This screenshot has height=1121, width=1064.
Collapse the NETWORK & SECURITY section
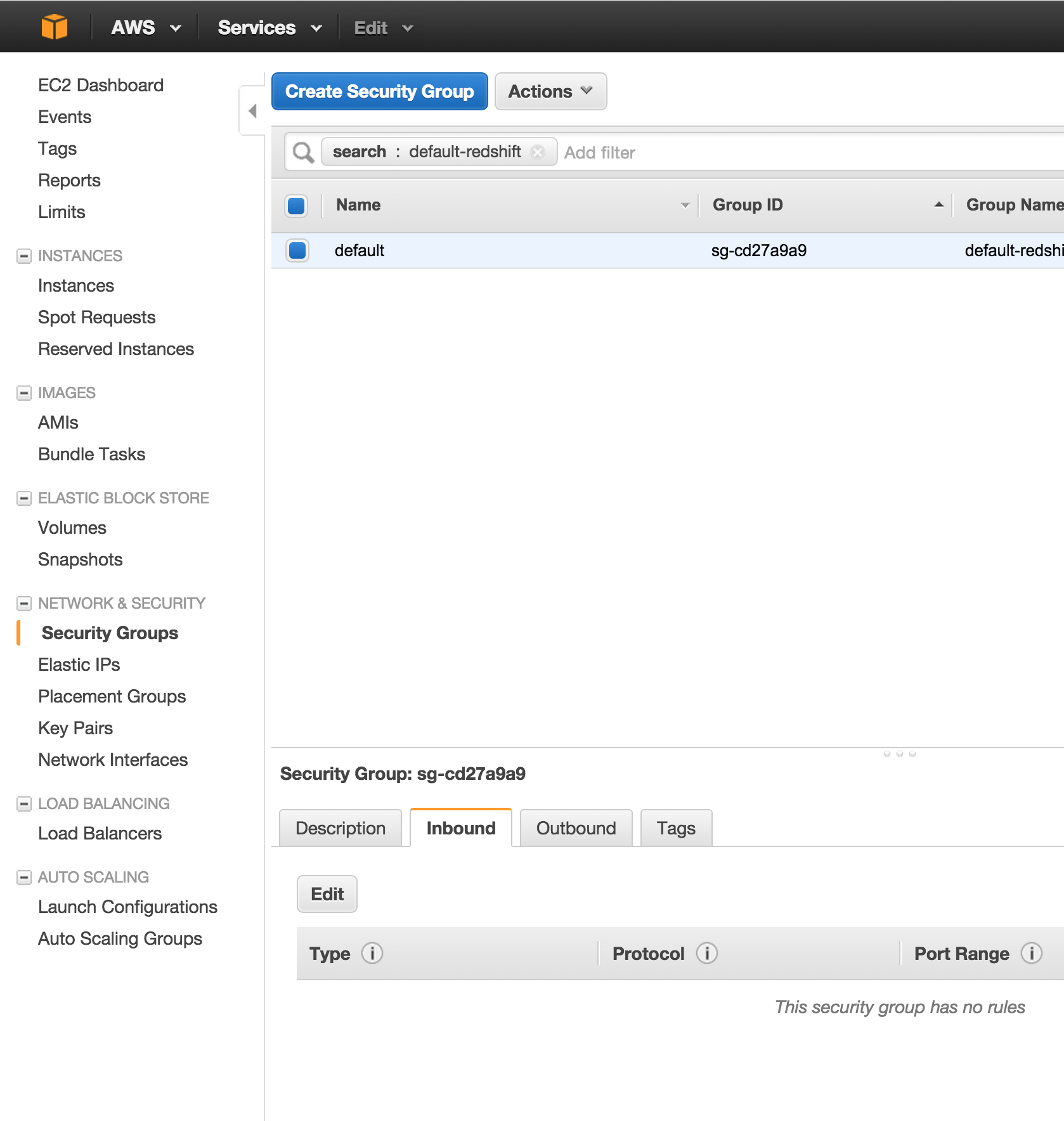pos(24,604)
